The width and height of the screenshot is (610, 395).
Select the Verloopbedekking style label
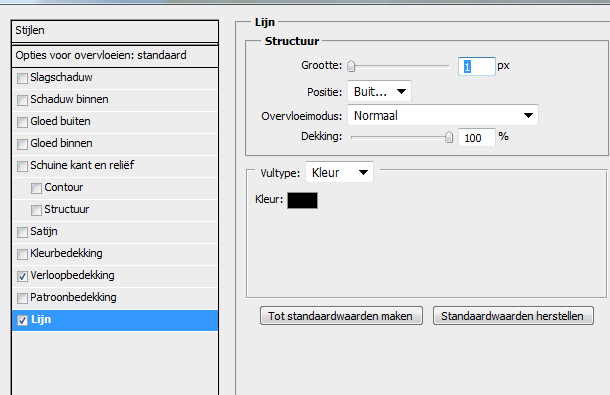coord(72,276)
